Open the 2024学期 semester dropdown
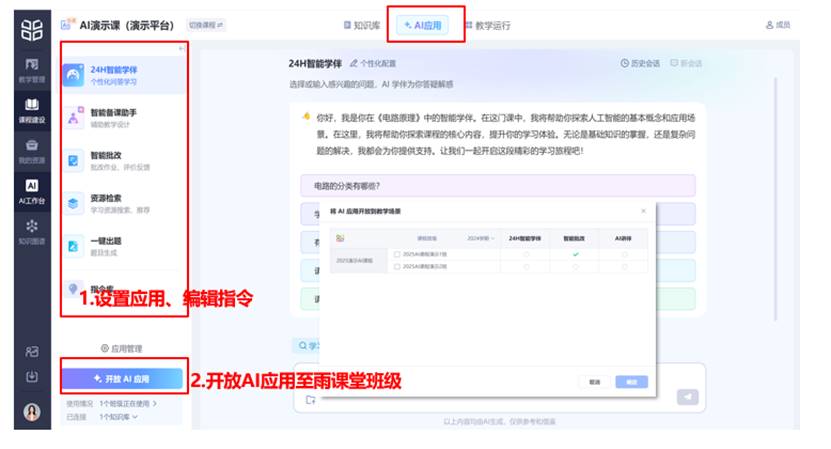The image size is (831, 449). [x=481, y=239]
